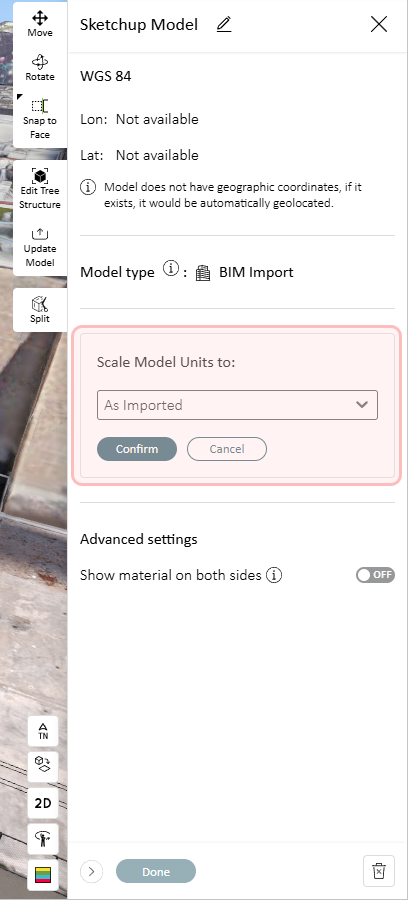Open Edit Tree Structure
Screen dimensions: 408x900
40,189
